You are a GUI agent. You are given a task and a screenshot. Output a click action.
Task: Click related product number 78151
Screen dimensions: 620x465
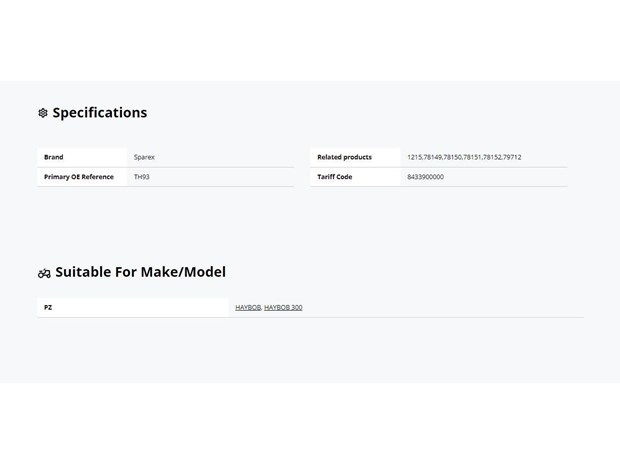pyautogui.click(x=472, y=157)
